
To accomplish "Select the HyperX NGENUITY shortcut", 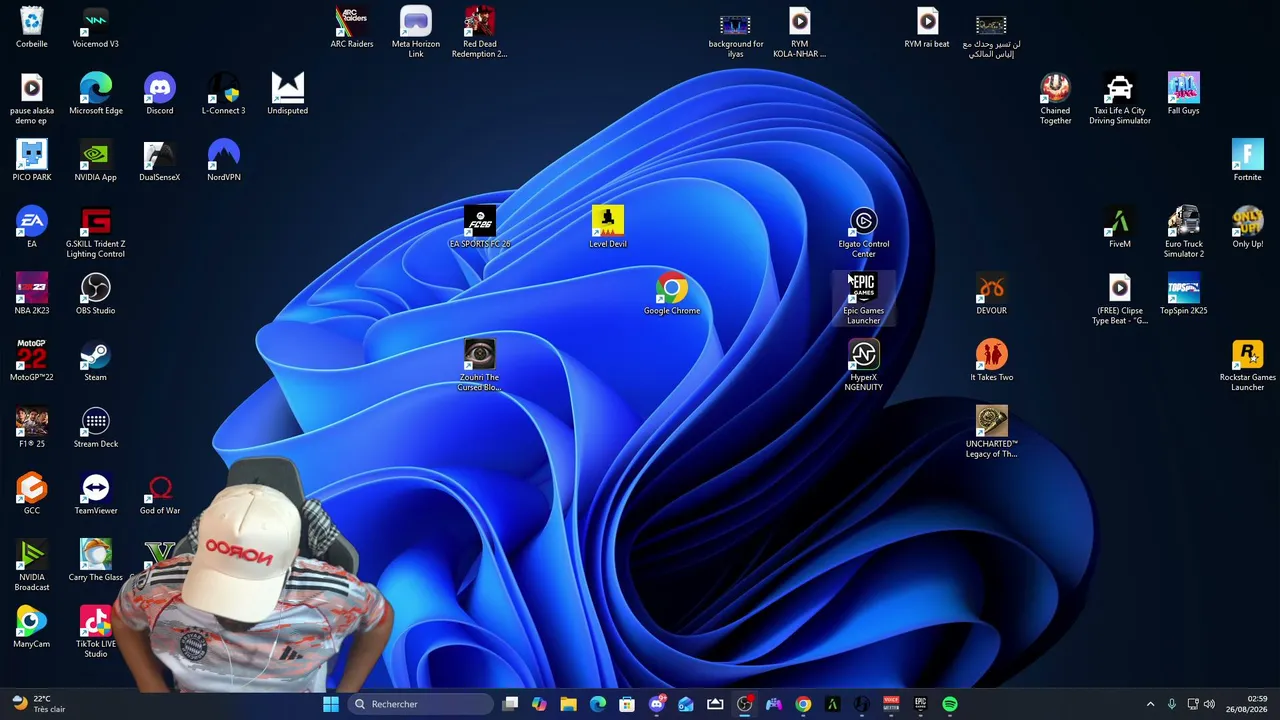I will [864, 366].
